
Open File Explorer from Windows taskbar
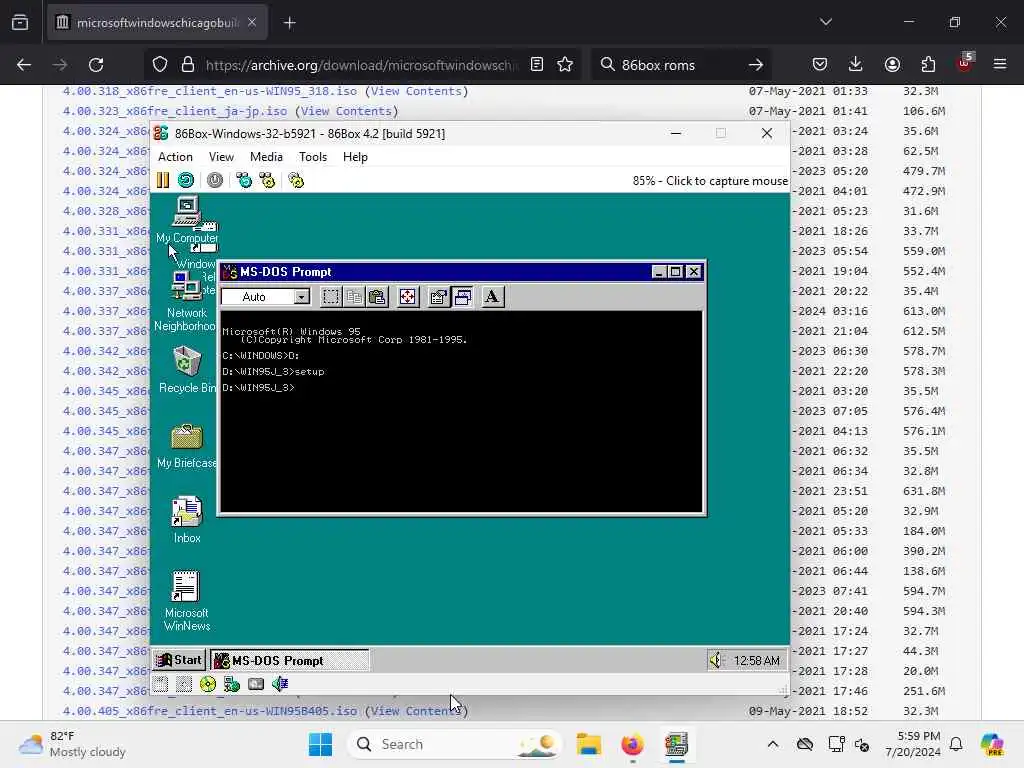588,744
